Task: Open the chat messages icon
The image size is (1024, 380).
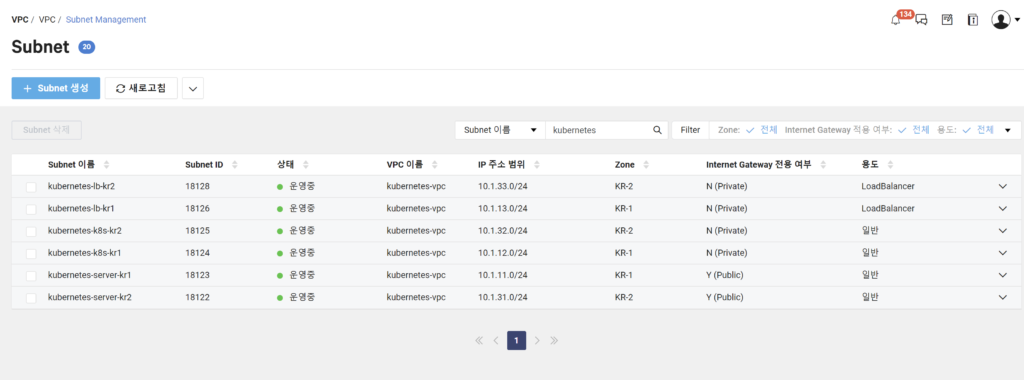Action: pyautogui.click(x=921, y=20)
